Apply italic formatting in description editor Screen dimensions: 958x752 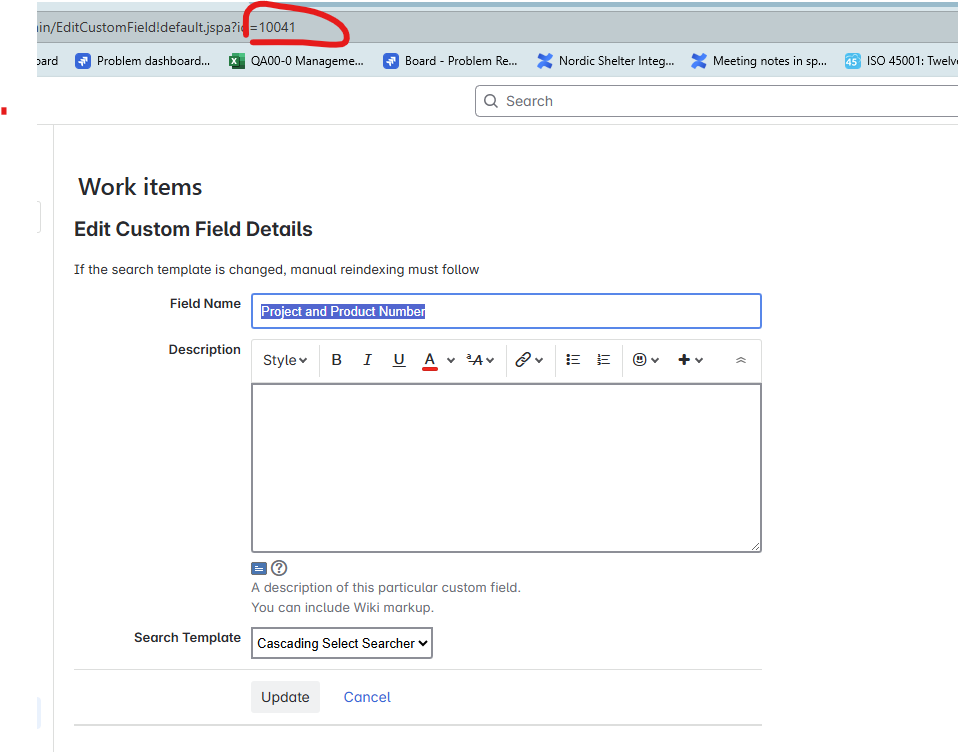[x=367, y=360]
